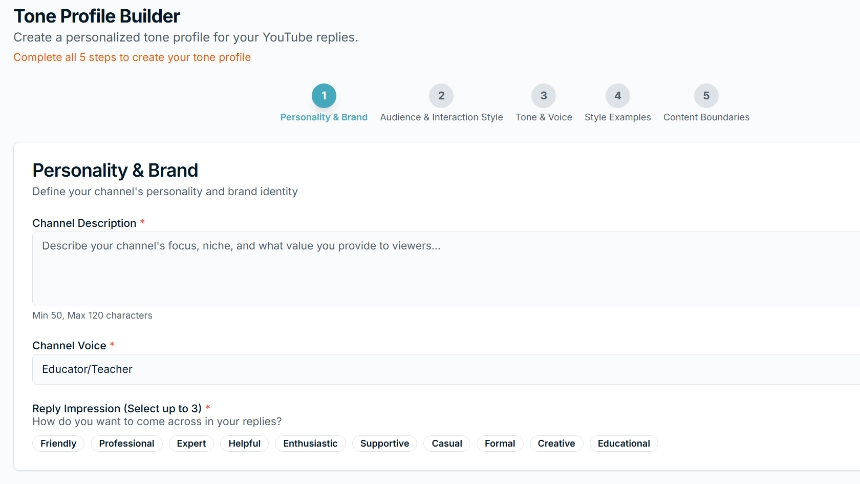
Task: Click the Personality & Brand step label
Action: (x=323, y=117)
